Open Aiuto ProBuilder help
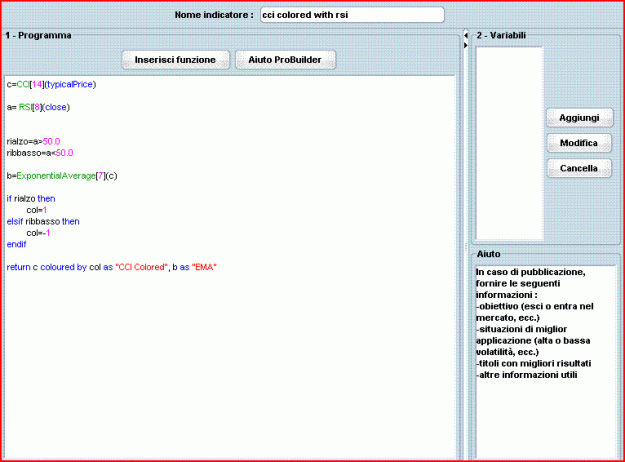 coord(285,60)
